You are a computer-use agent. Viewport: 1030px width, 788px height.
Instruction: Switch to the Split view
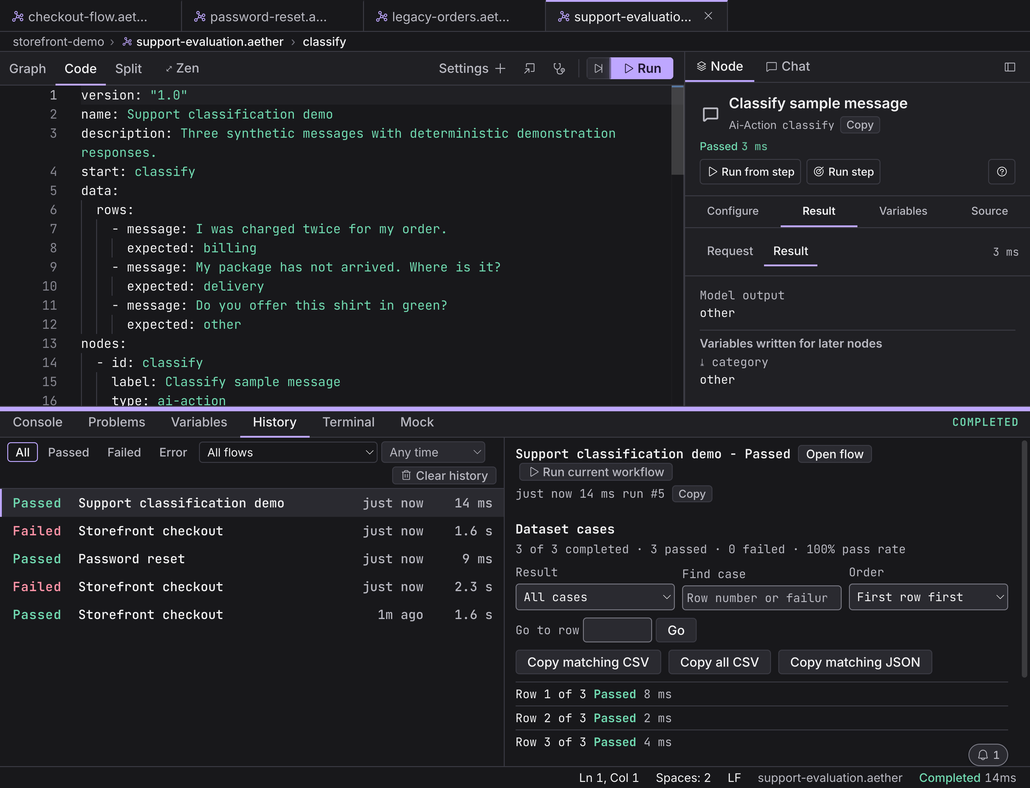point(128,68)
